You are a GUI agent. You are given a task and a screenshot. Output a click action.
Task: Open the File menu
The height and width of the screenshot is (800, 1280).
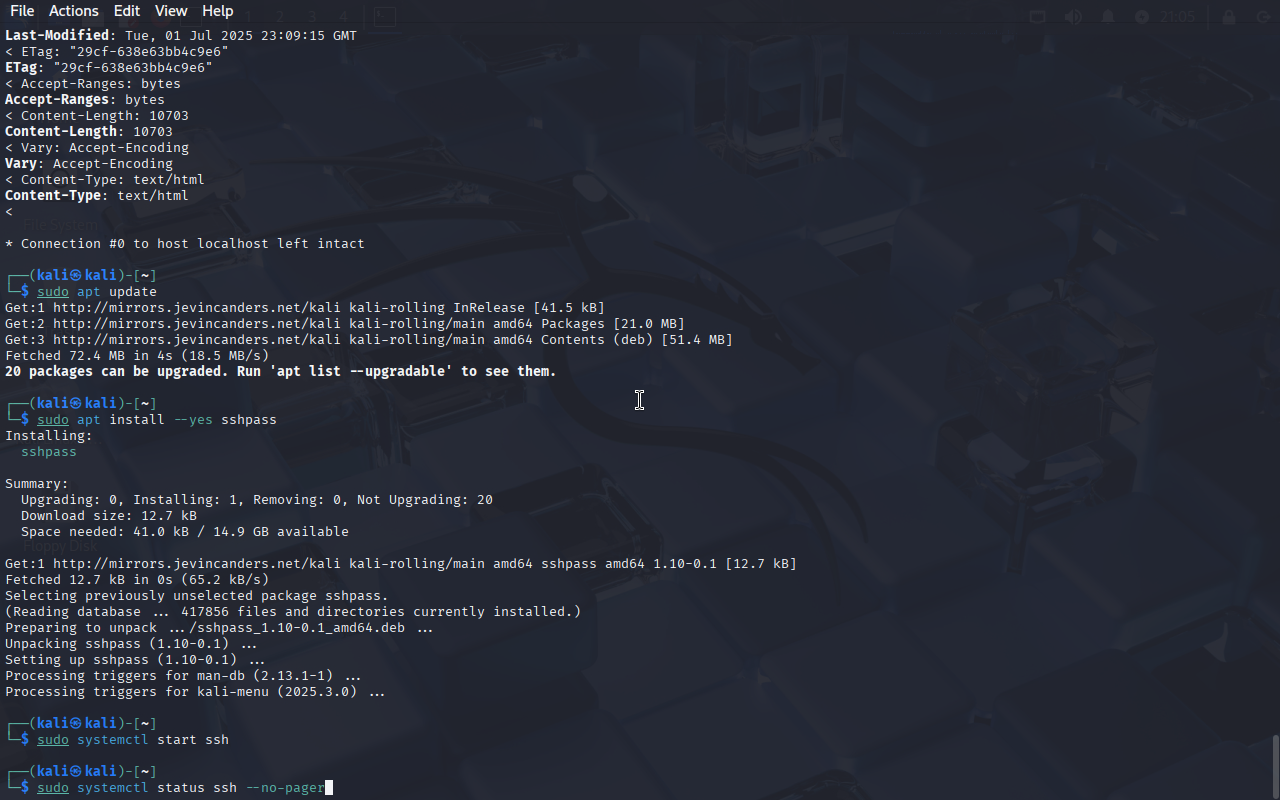pos(21,11)
